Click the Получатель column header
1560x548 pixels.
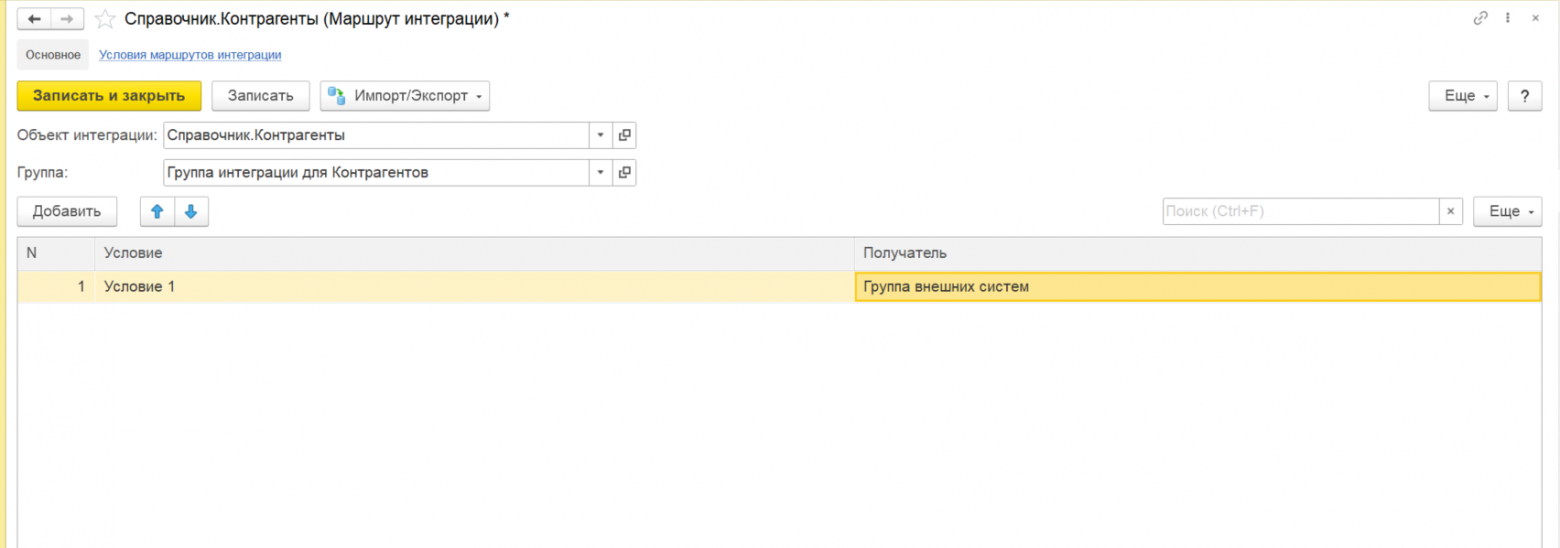point(1198,253)
